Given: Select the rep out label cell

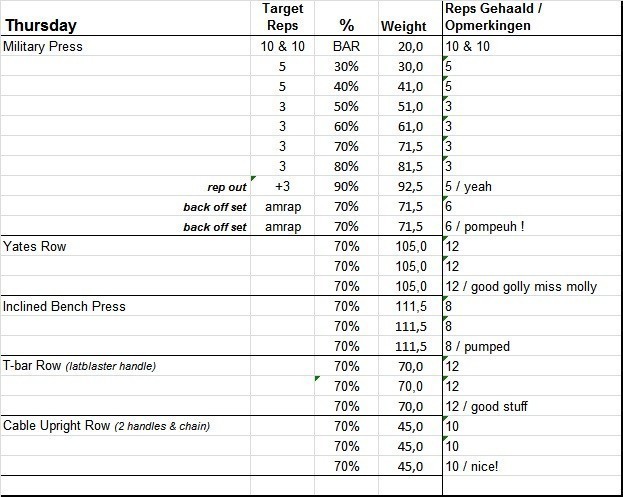Looking at the screenshot, I should [x=223, y=187].
